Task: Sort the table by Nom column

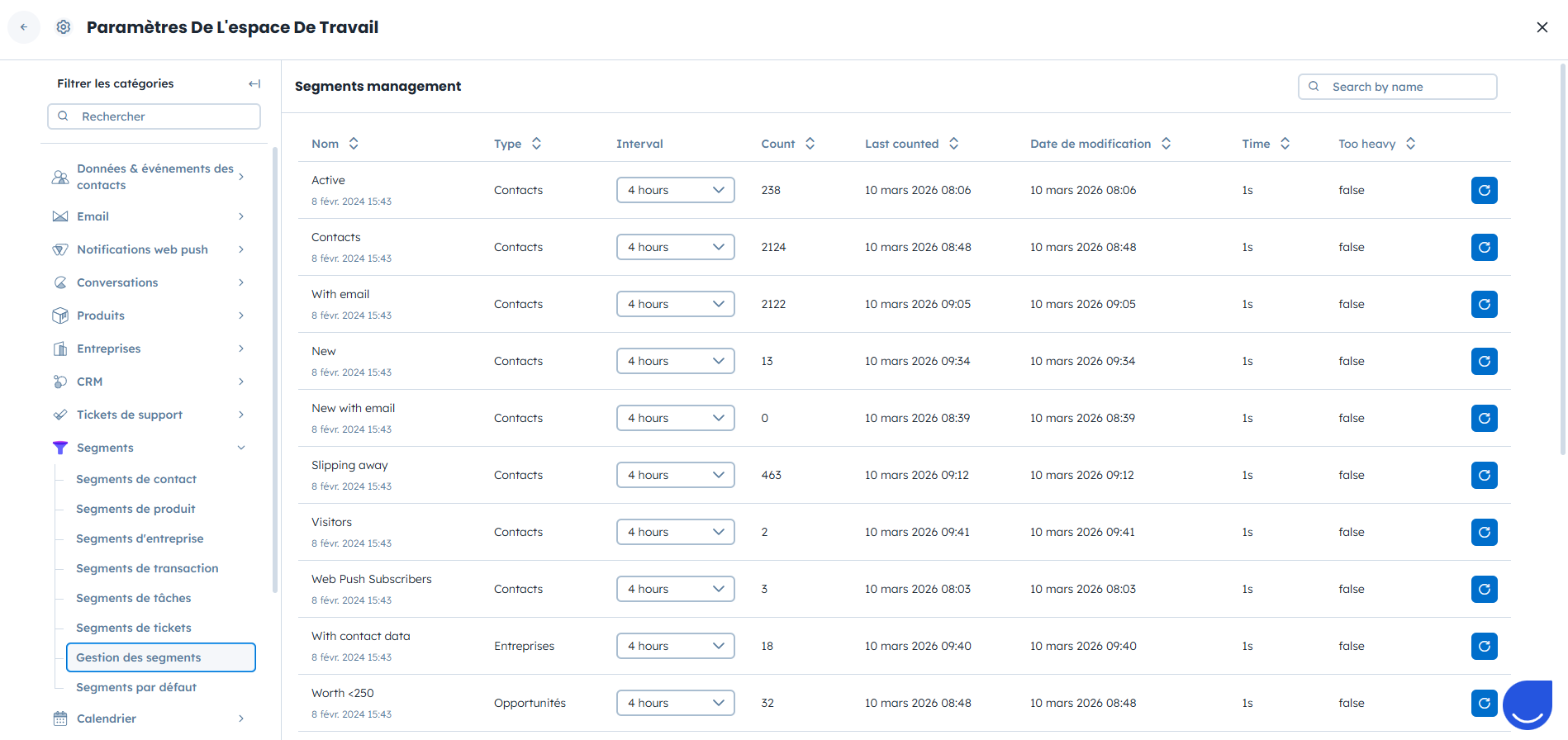Action: pyautogui.click(x=354, y=144)
